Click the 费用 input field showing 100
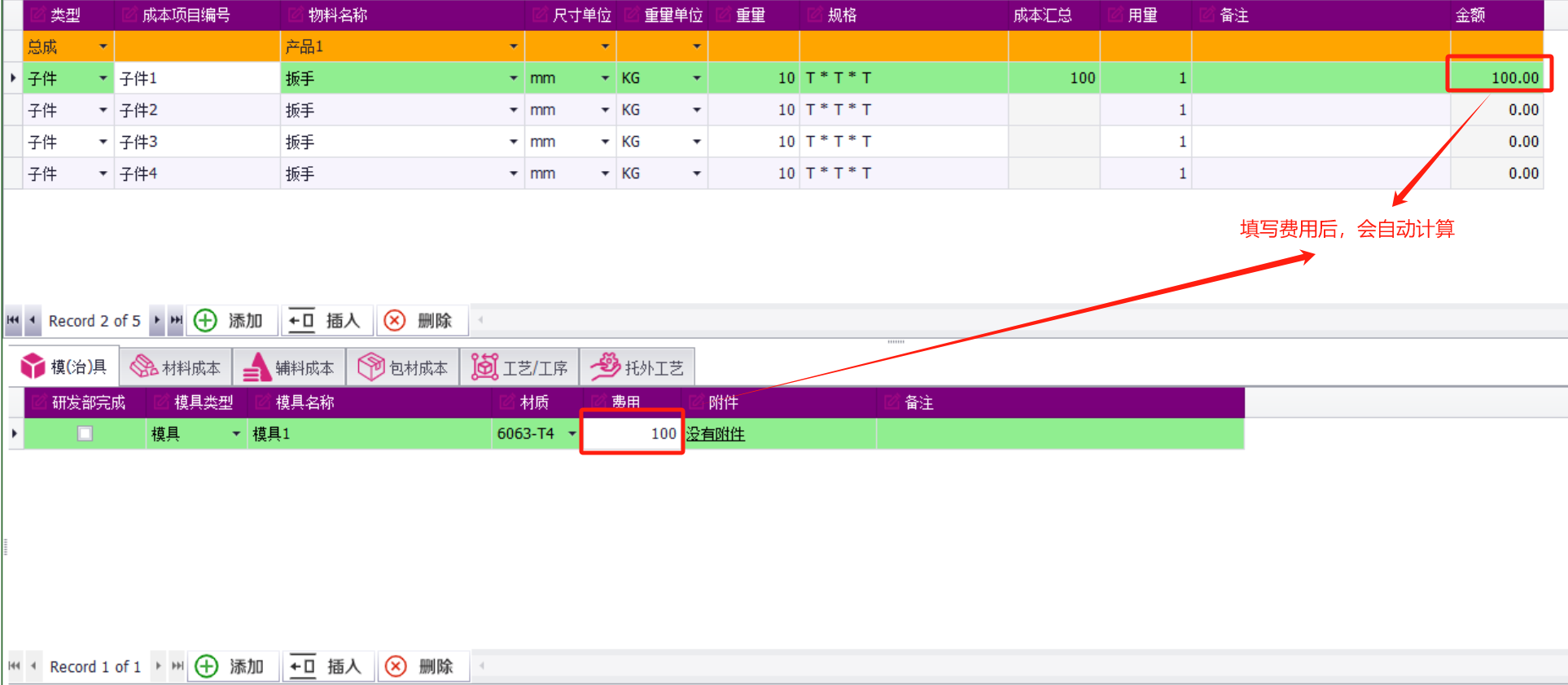Screen dimensions: 1568x685 coord(631,434)
